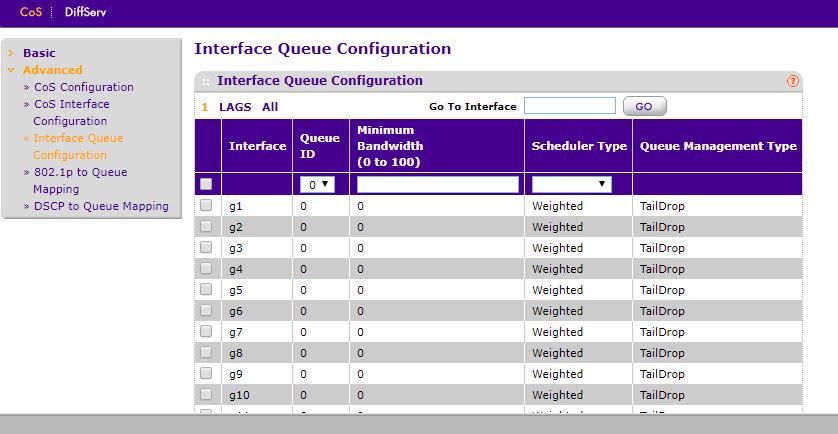
Task: Focus the Minimum Bandwidth input field
Action: pyautogui.click(x=438, y=184)
